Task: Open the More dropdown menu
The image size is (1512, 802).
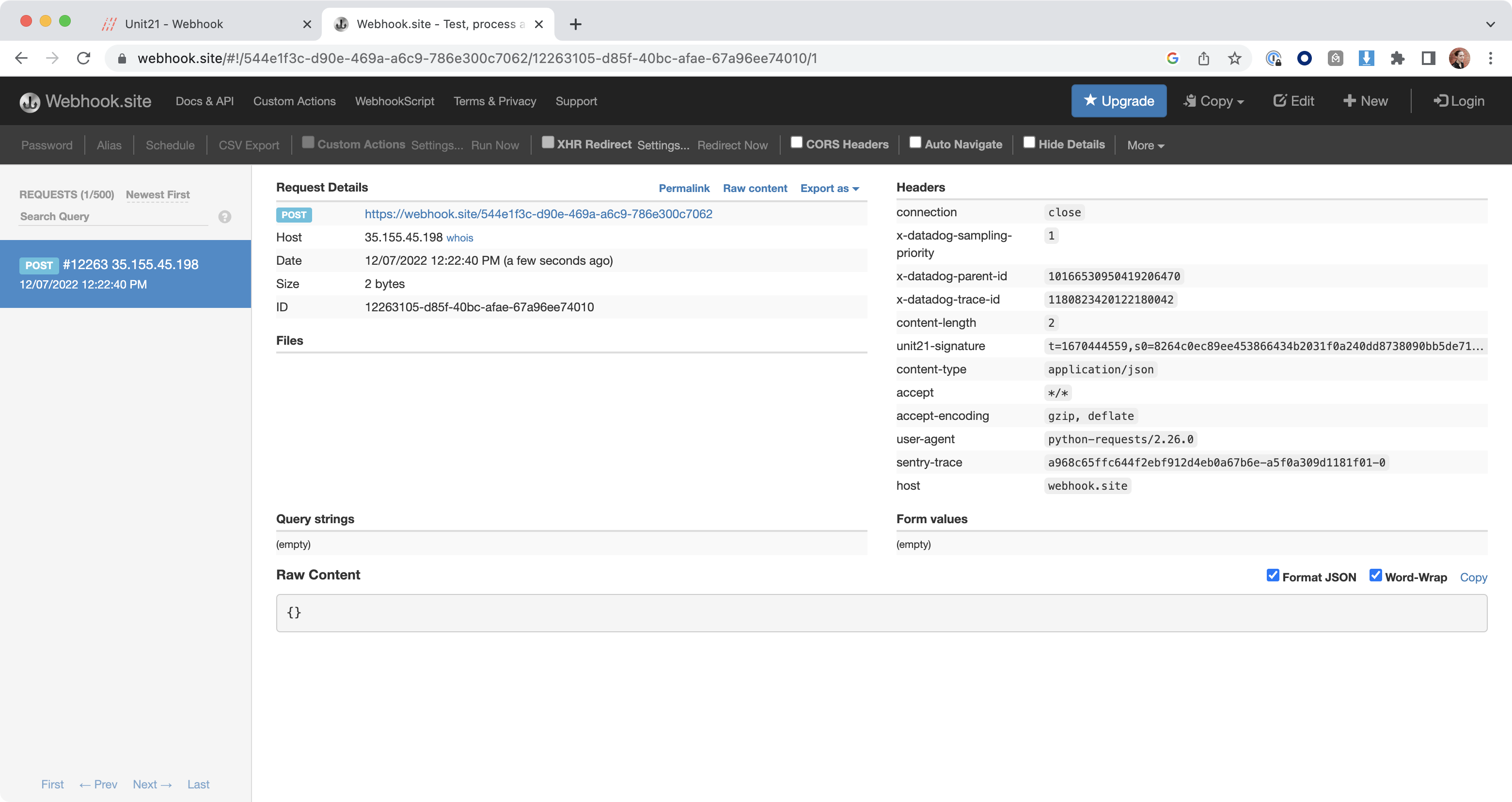Action: click(1145, 145)
